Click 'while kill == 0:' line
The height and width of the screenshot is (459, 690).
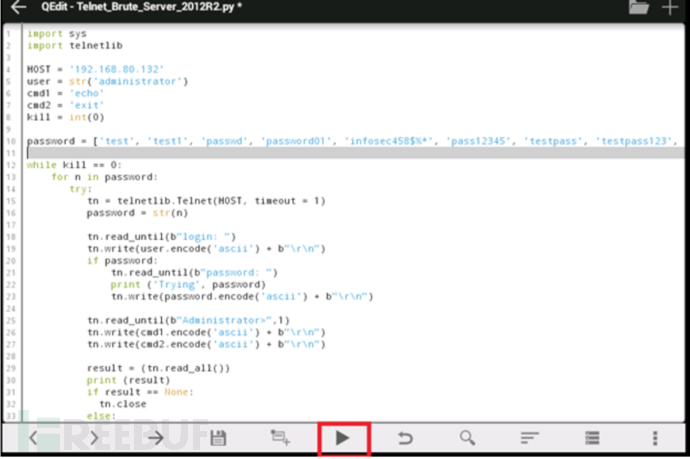click(74, 165)
